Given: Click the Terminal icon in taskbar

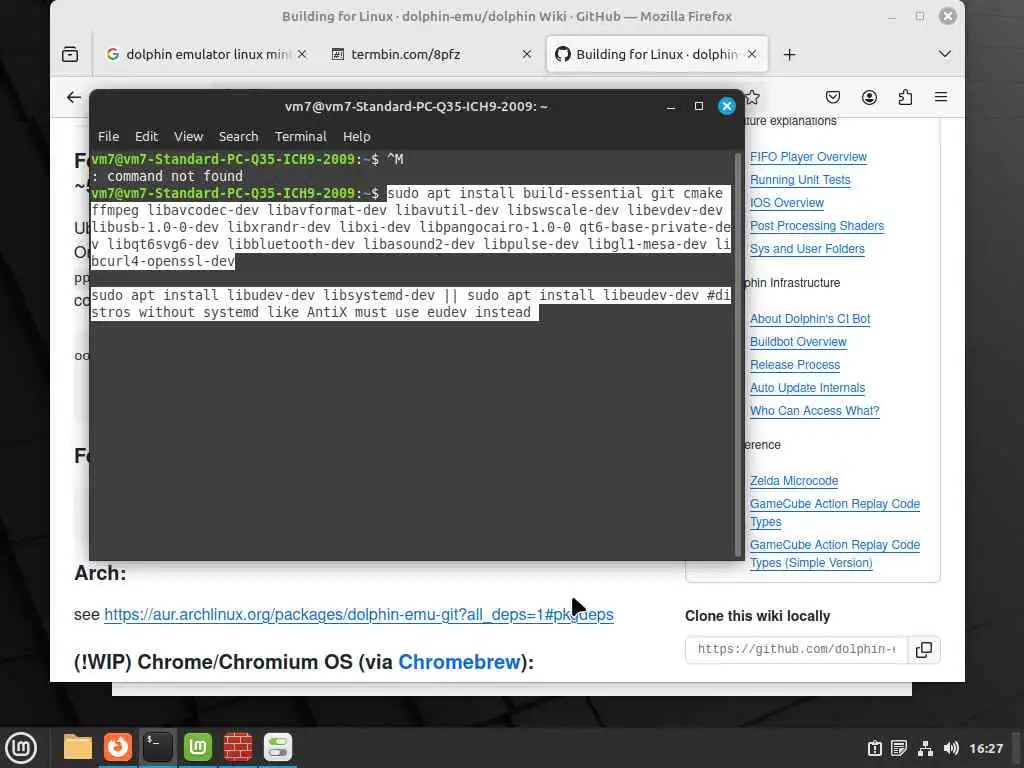Looking at the screenshot, I should click(x=157, y=747).
